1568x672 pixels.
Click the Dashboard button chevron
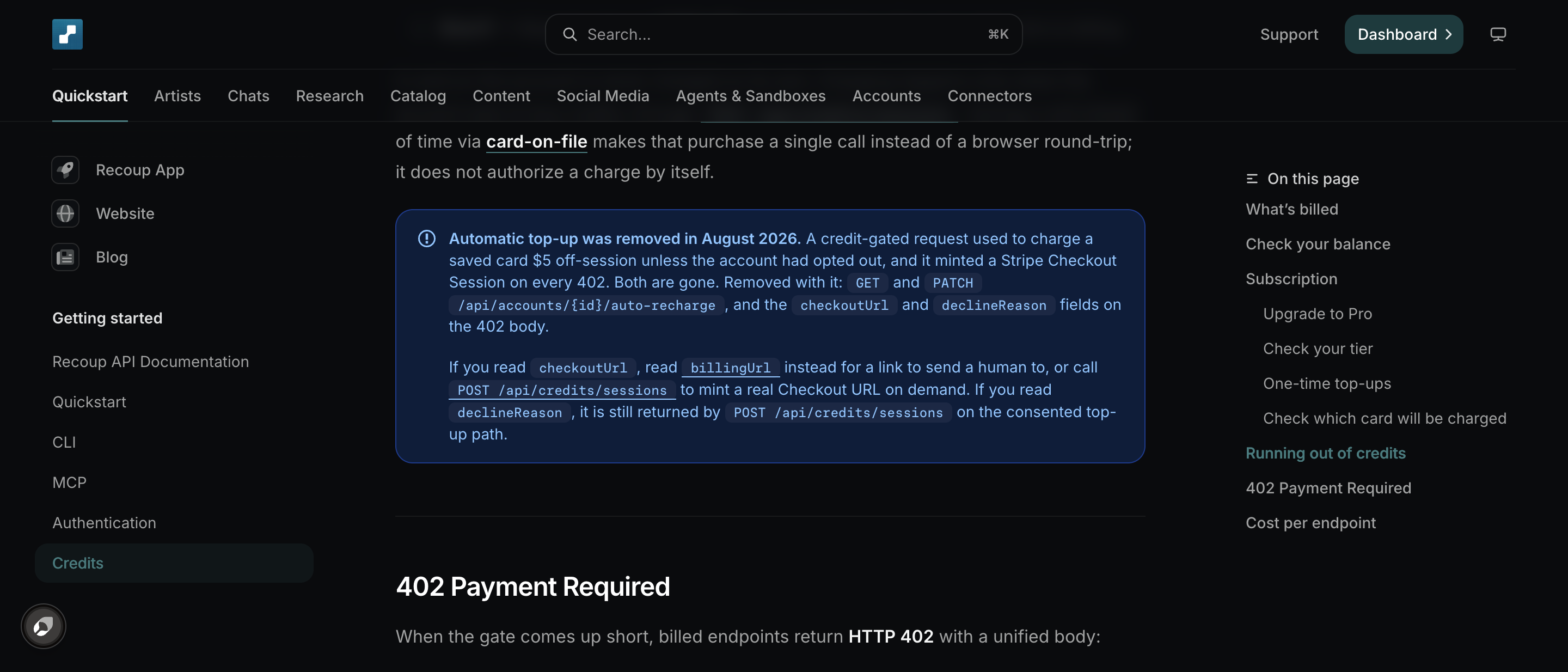pyautogui.click(x=1449, y=35)
